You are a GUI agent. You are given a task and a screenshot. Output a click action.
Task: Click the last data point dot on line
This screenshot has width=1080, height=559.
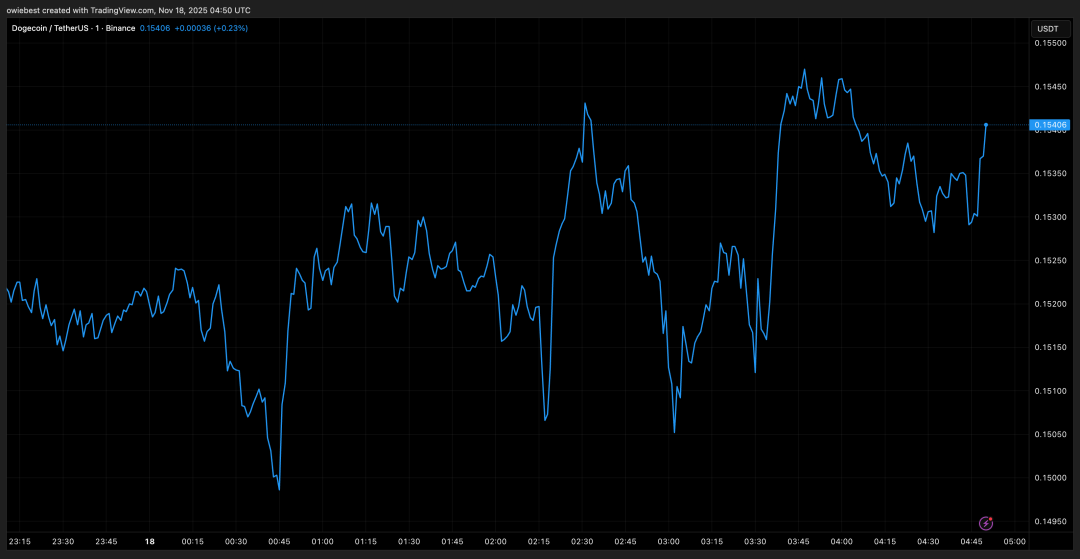tap(986, 125)
